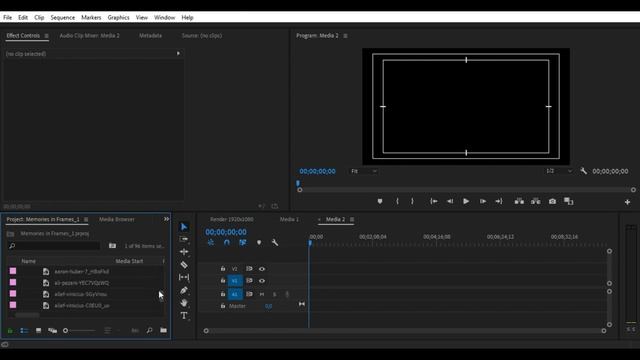
Task: Click the Lift button
Action: (x=519, y=201)
